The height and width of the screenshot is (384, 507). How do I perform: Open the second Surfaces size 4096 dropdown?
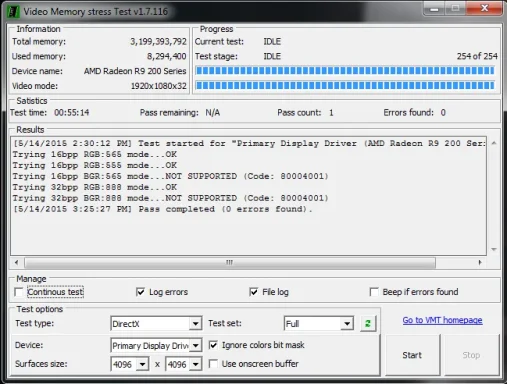(x=196, y=364)
